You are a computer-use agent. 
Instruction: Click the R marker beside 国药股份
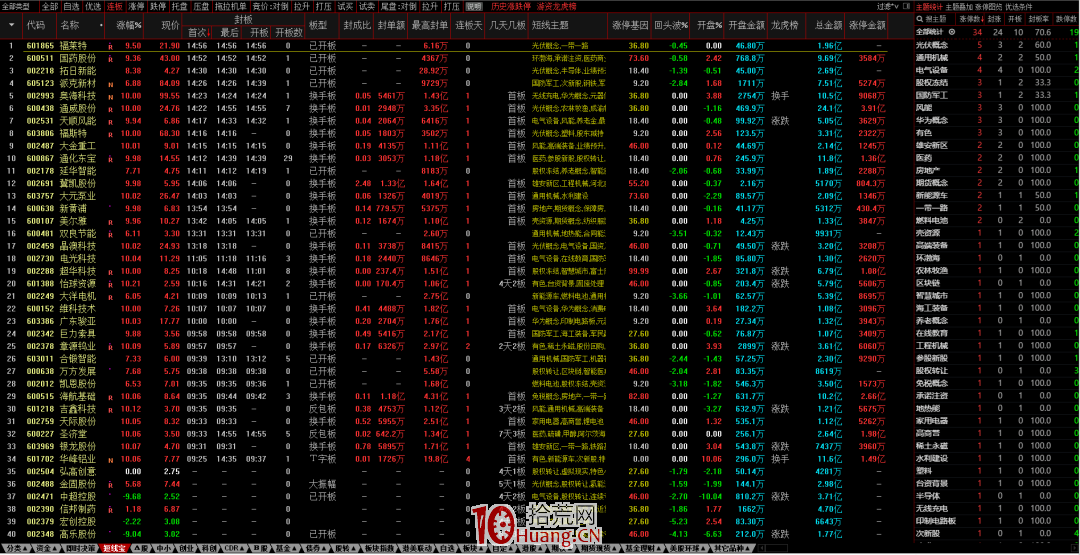(110, 59)
